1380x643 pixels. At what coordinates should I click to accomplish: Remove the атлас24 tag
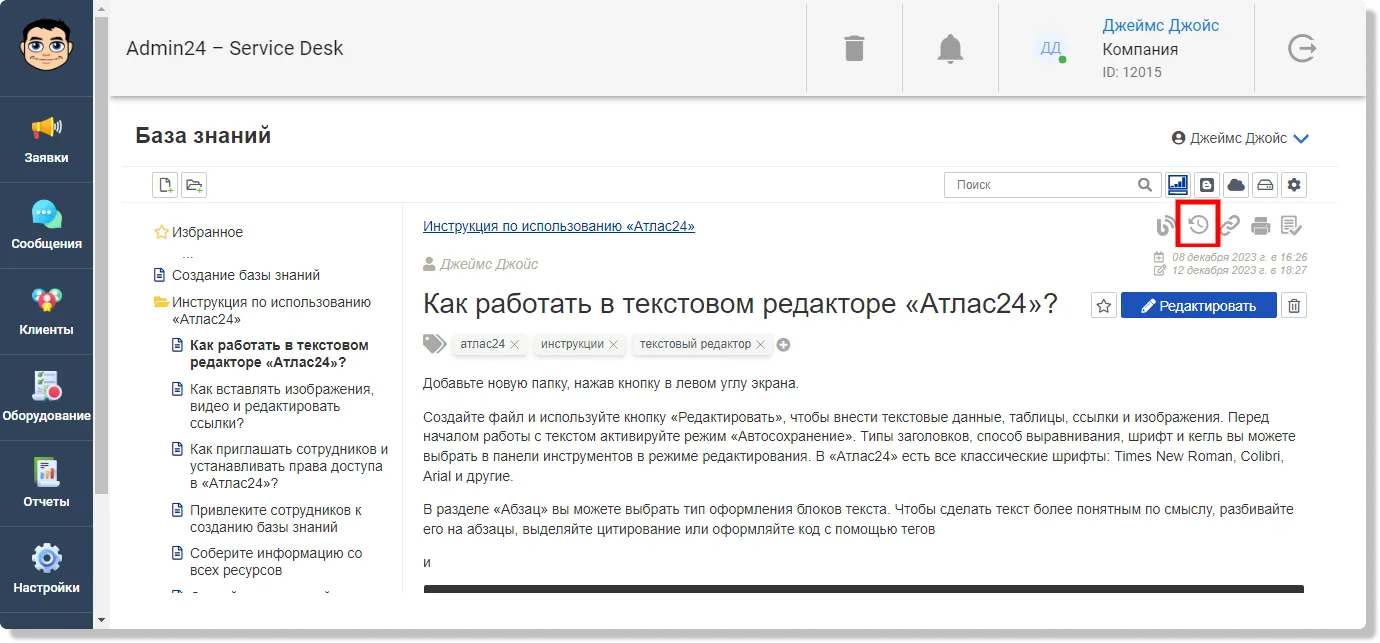(x=514, y=344)
